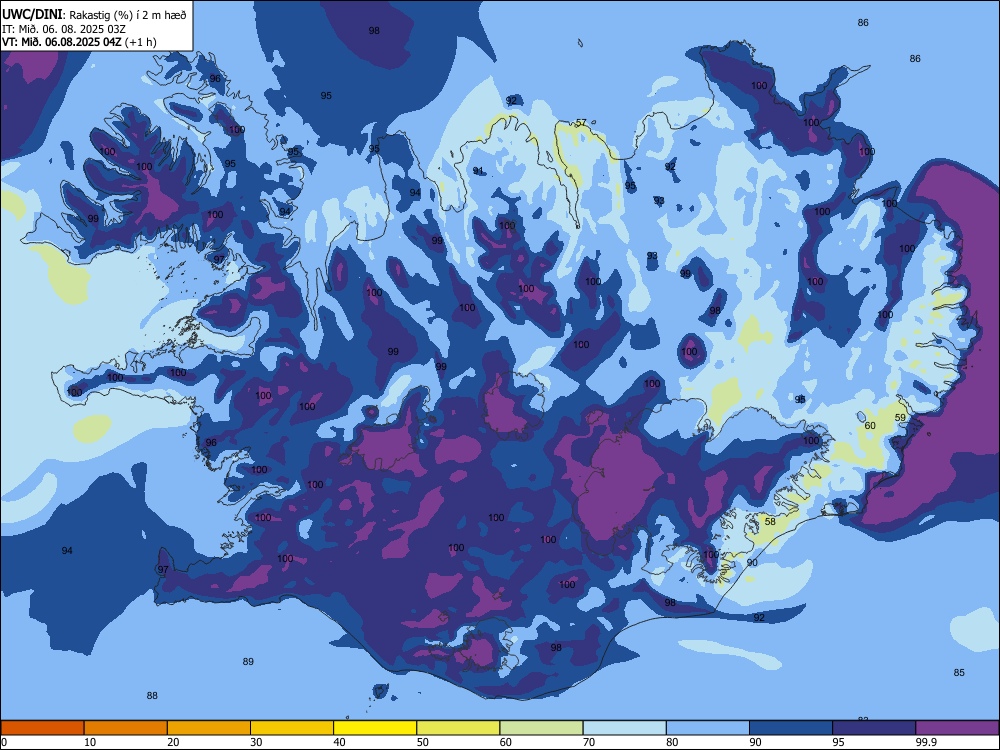Viewport: 1000px width, 750px height.
Task: Click the humidity value "89" over the ocean
Action: point(248,661)
